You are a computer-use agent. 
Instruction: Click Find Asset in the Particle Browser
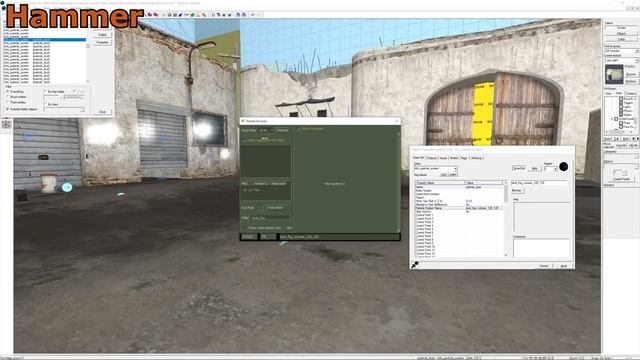[275, 208]
